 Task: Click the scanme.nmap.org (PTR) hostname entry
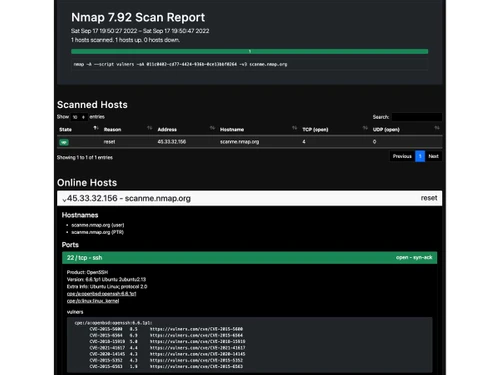[x=97, y=232]
